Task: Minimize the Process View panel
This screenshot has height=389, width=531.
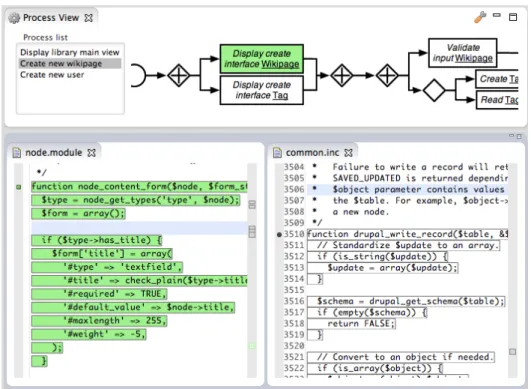Action: [497, 15]
